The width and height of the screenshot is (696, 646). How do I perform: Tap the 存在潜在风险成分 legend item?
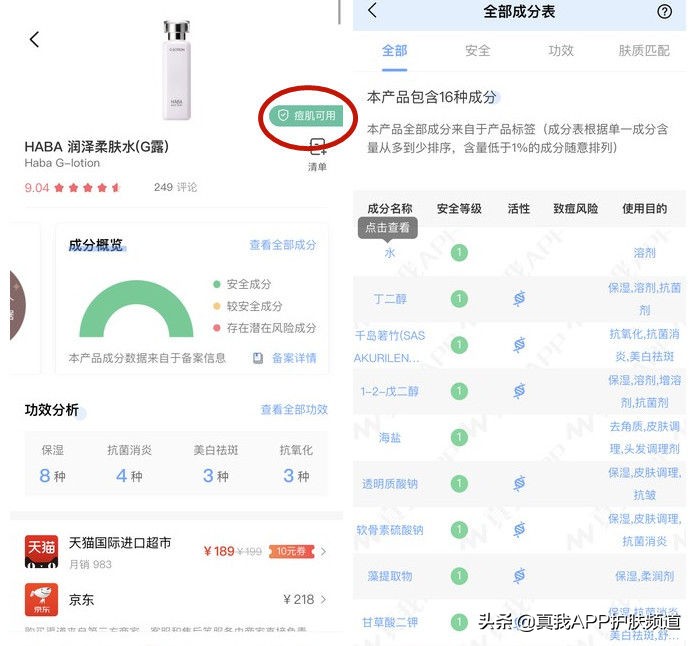point(265,328)
